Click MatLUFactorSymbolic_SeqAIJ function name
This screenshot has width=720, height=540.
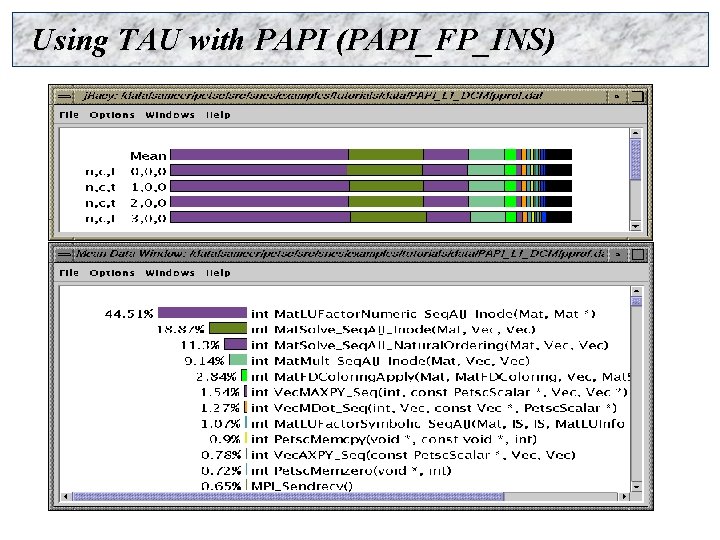438,424
